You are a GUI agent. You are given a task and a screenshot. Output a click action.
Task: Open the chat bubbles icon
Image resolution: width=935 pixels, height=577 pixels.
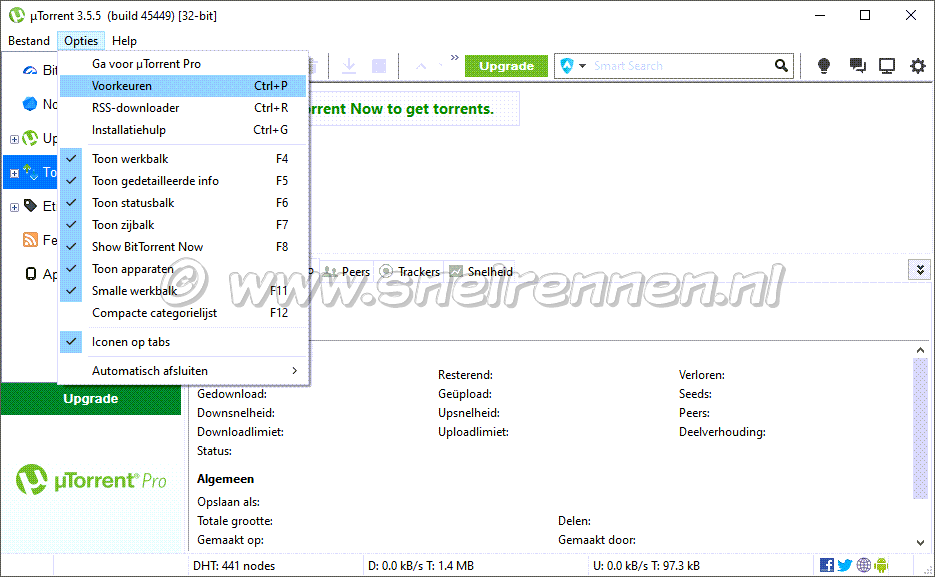pos(857,66)
